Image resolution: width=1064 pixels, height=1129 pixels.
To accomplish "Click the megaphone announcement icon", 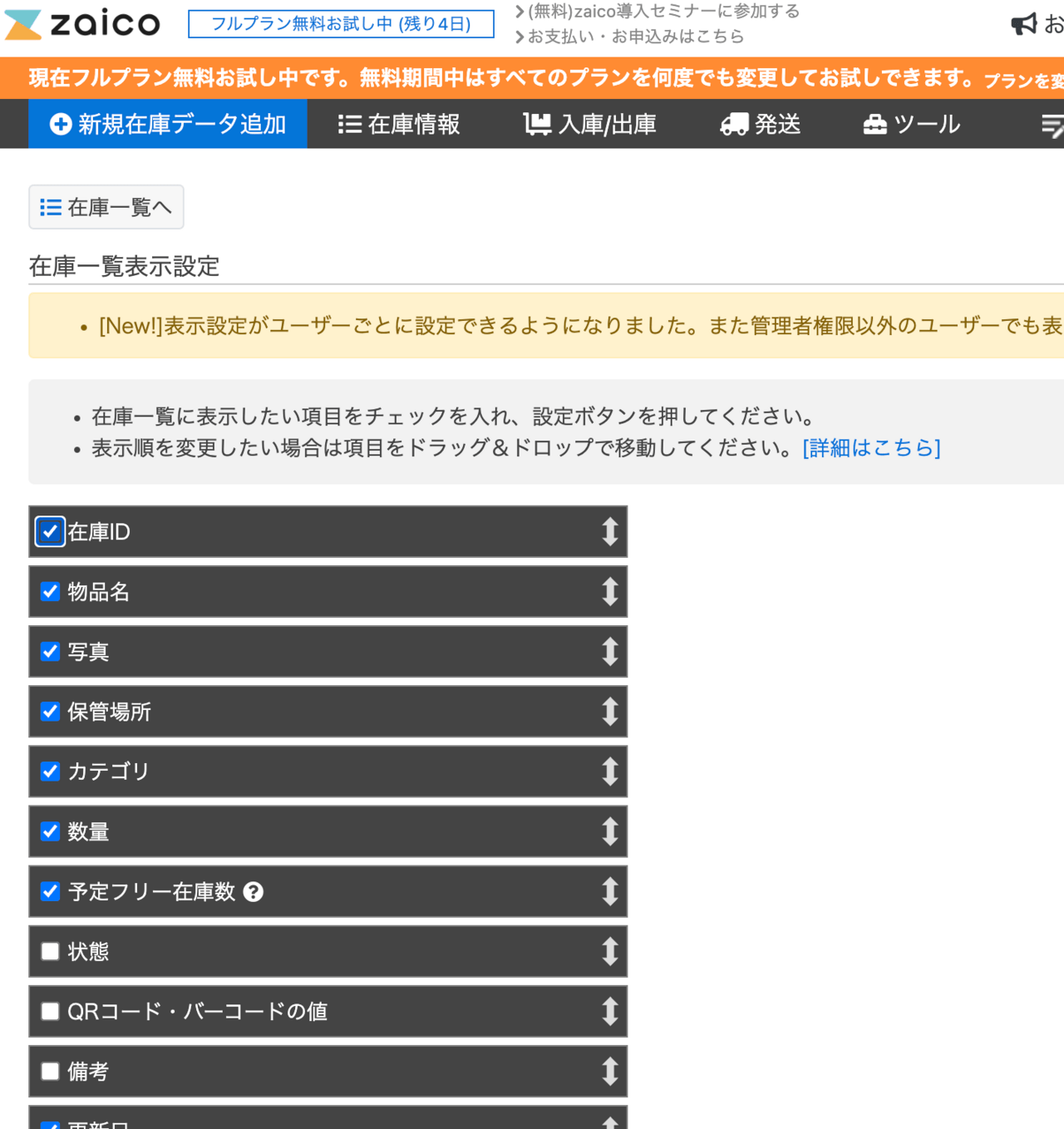I will (1023, 24).
